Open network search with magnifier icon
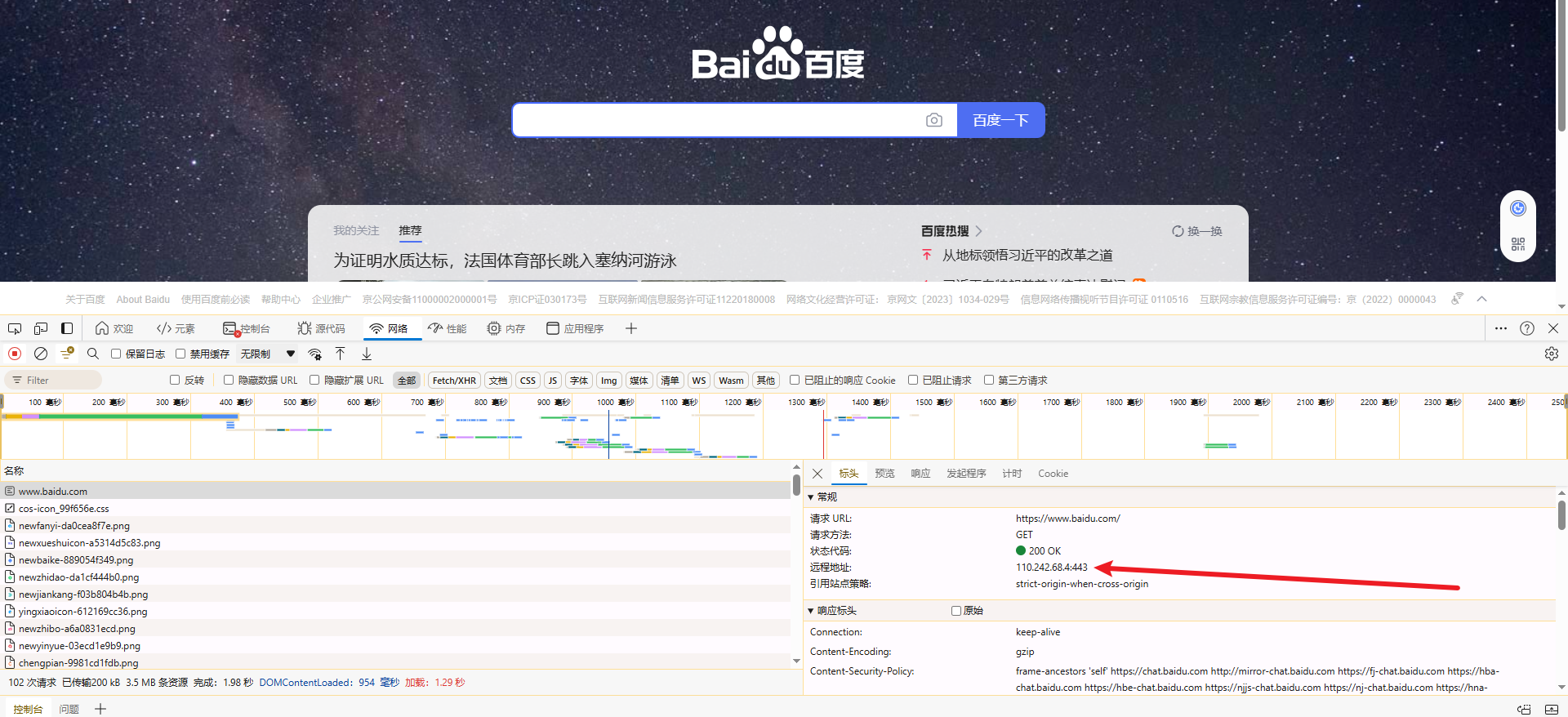This screenshot has width=1568, height=717. (93, 354)
